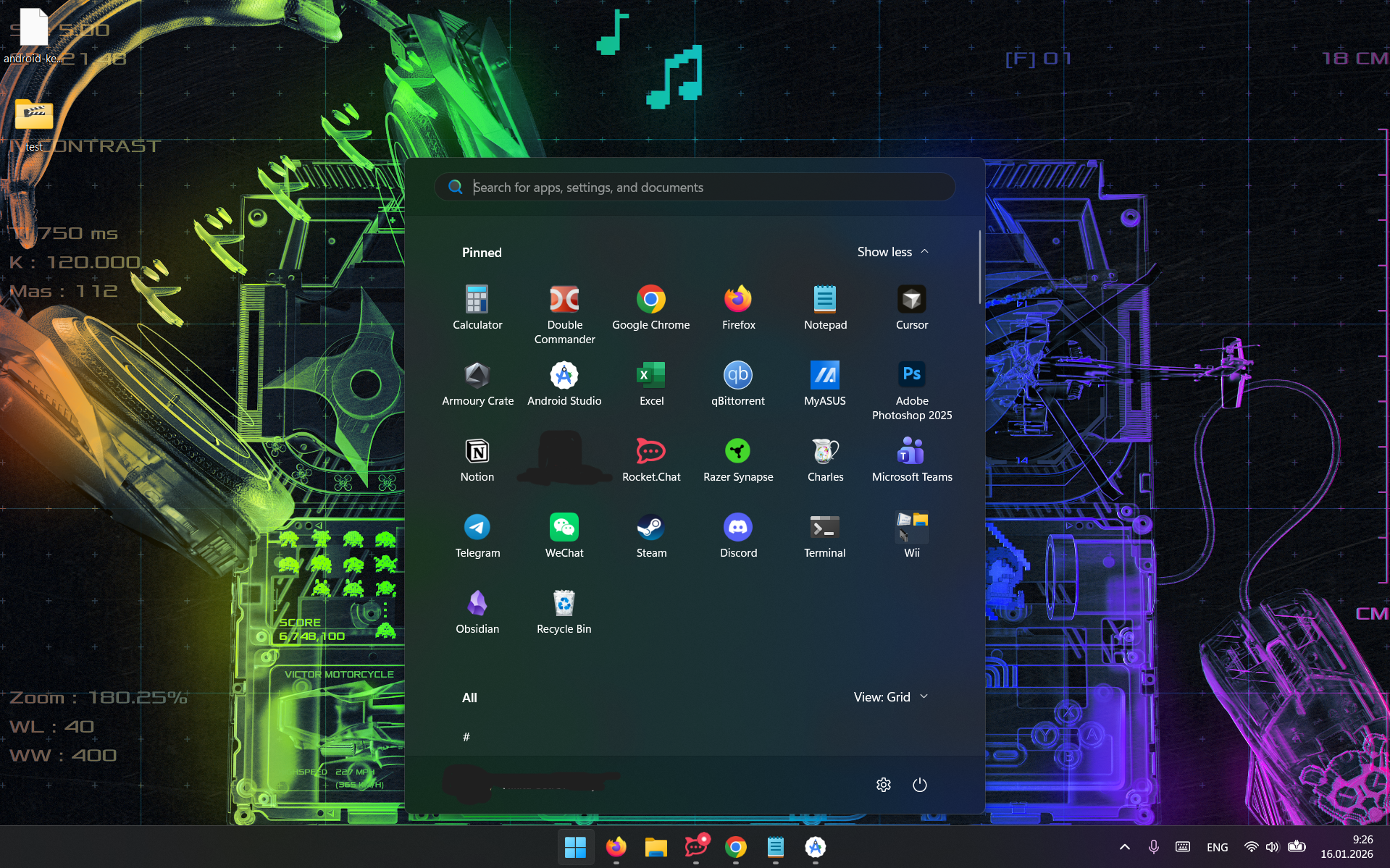Open Wi-Fi network quick settings
The height and width of the screenshot is (868, 1390).
[1251, 847]
